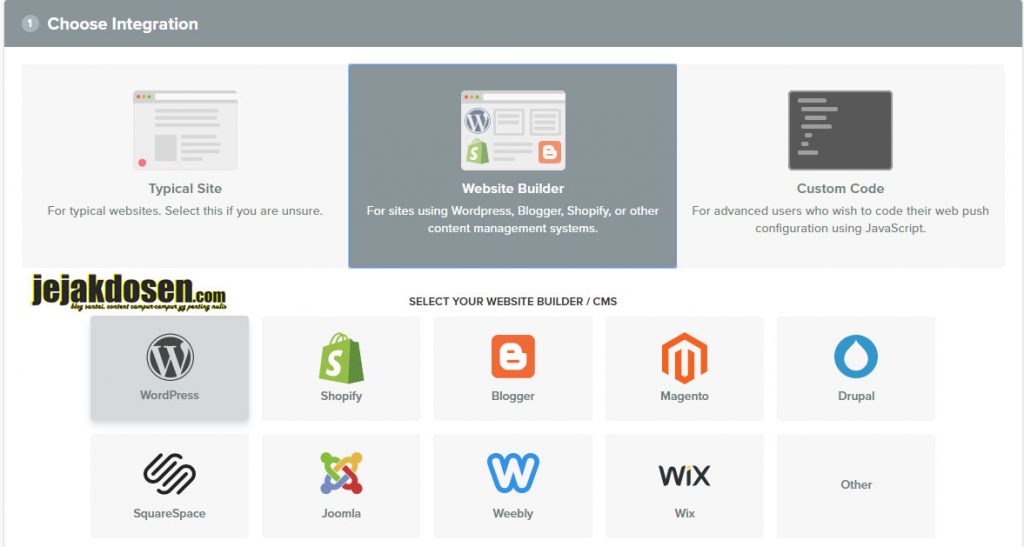Choose the Weebly W icon

click(513, 473)
